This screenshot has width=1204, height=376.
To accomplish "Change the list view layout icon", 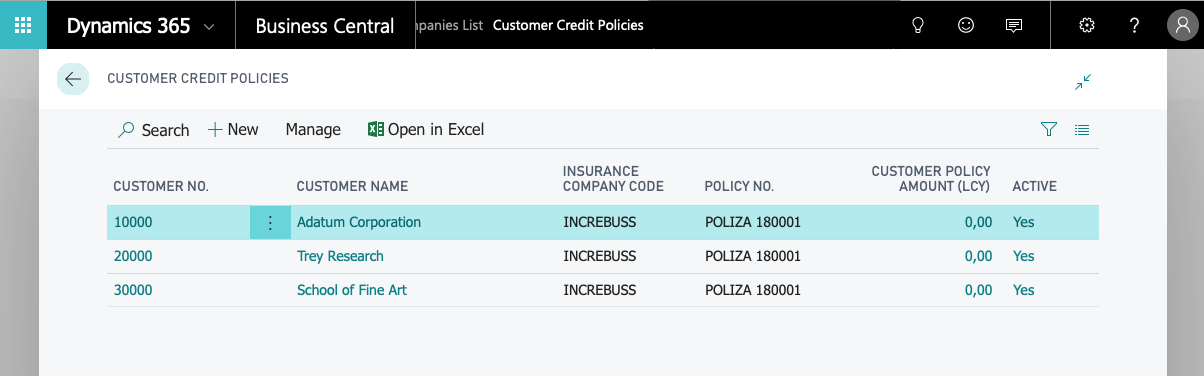I will [1082, 129].
